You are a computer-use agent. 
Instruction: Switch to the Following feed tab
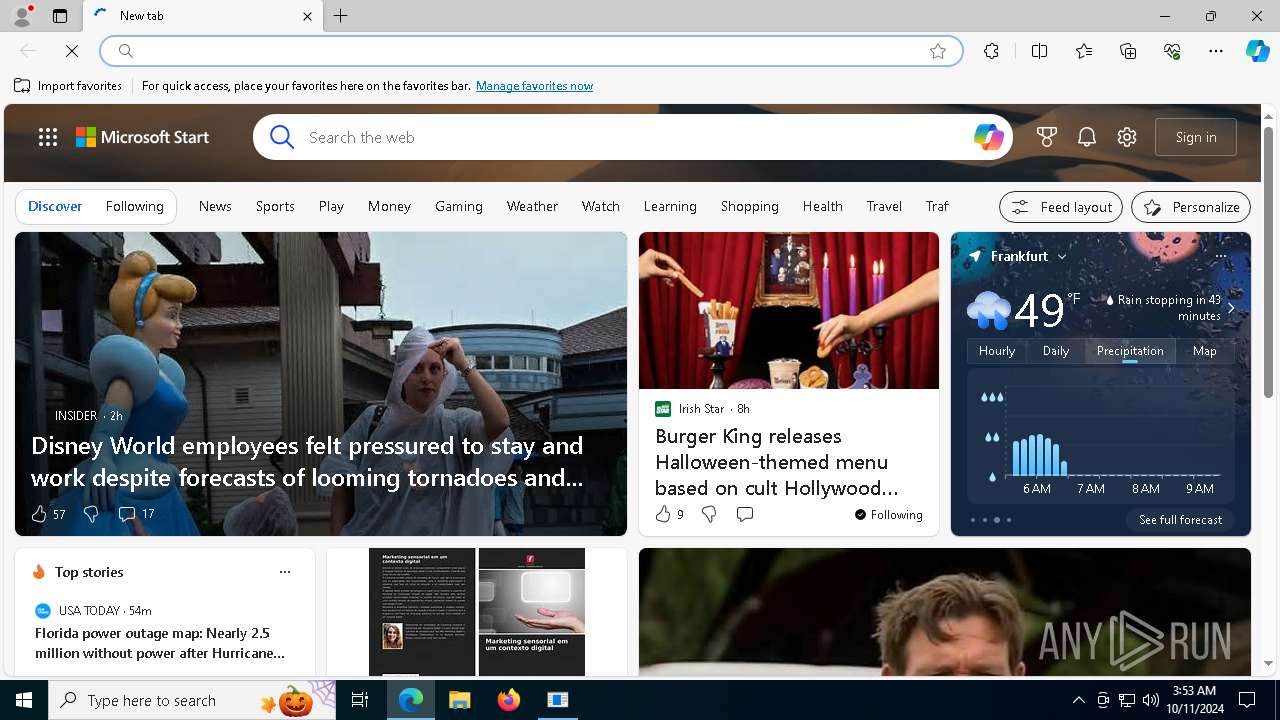(134, 206)
